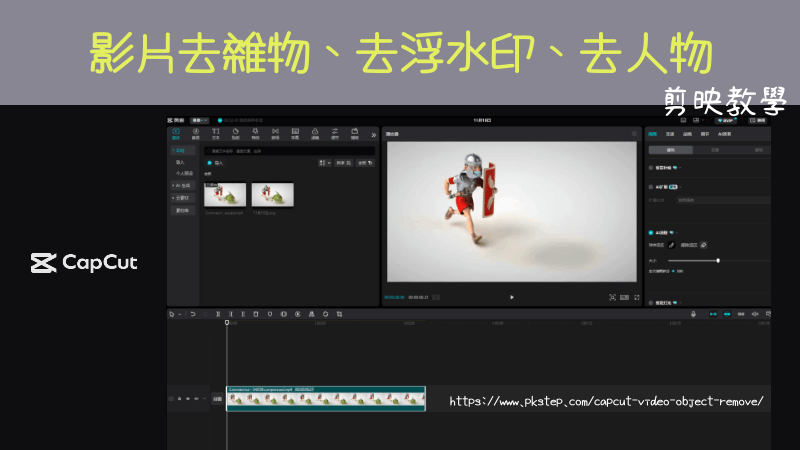Select the second png image thumbnail
The height and width of the screenshot is (450, 800).
(272, 195)
